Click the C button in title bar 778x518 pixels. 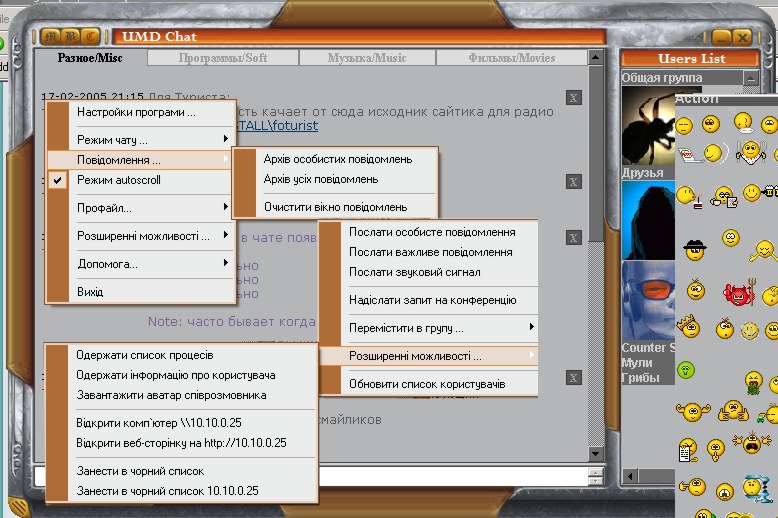click(x=91, y=36)
